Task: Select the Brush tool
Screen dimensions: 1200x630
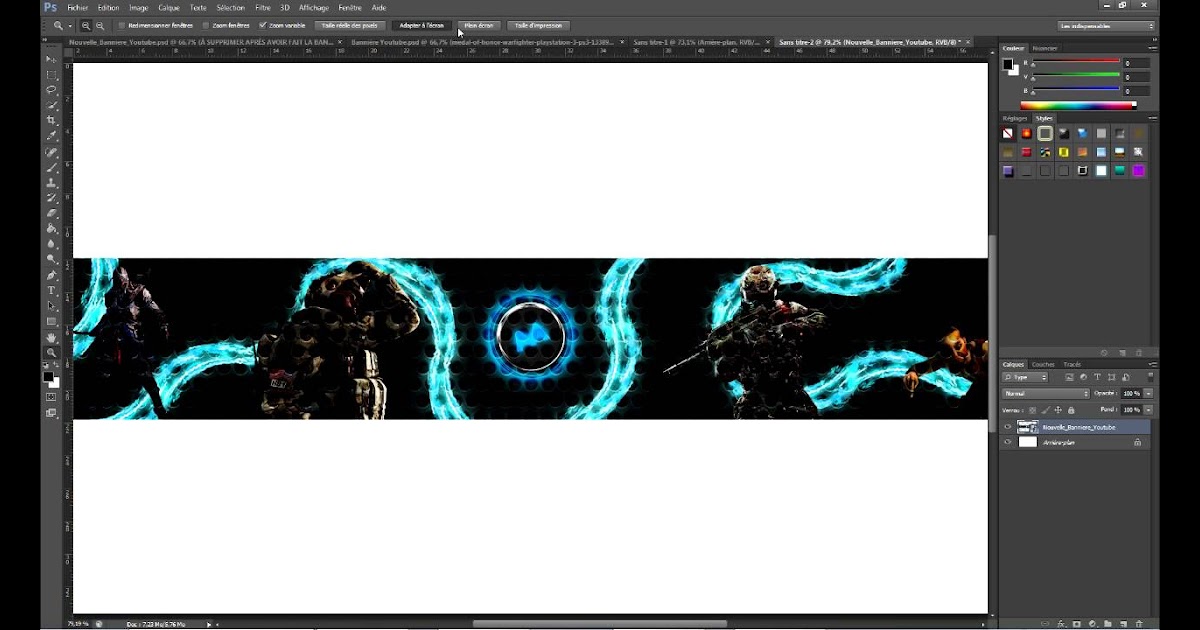Action: (x=52, y=168)
